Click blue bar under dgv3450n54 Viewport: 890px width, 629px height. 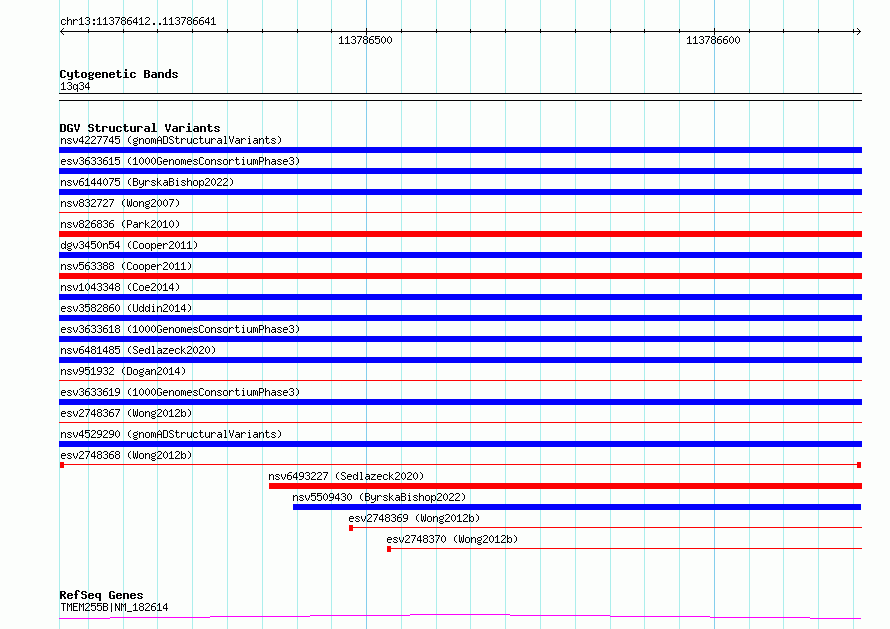(x=460, y=255)
